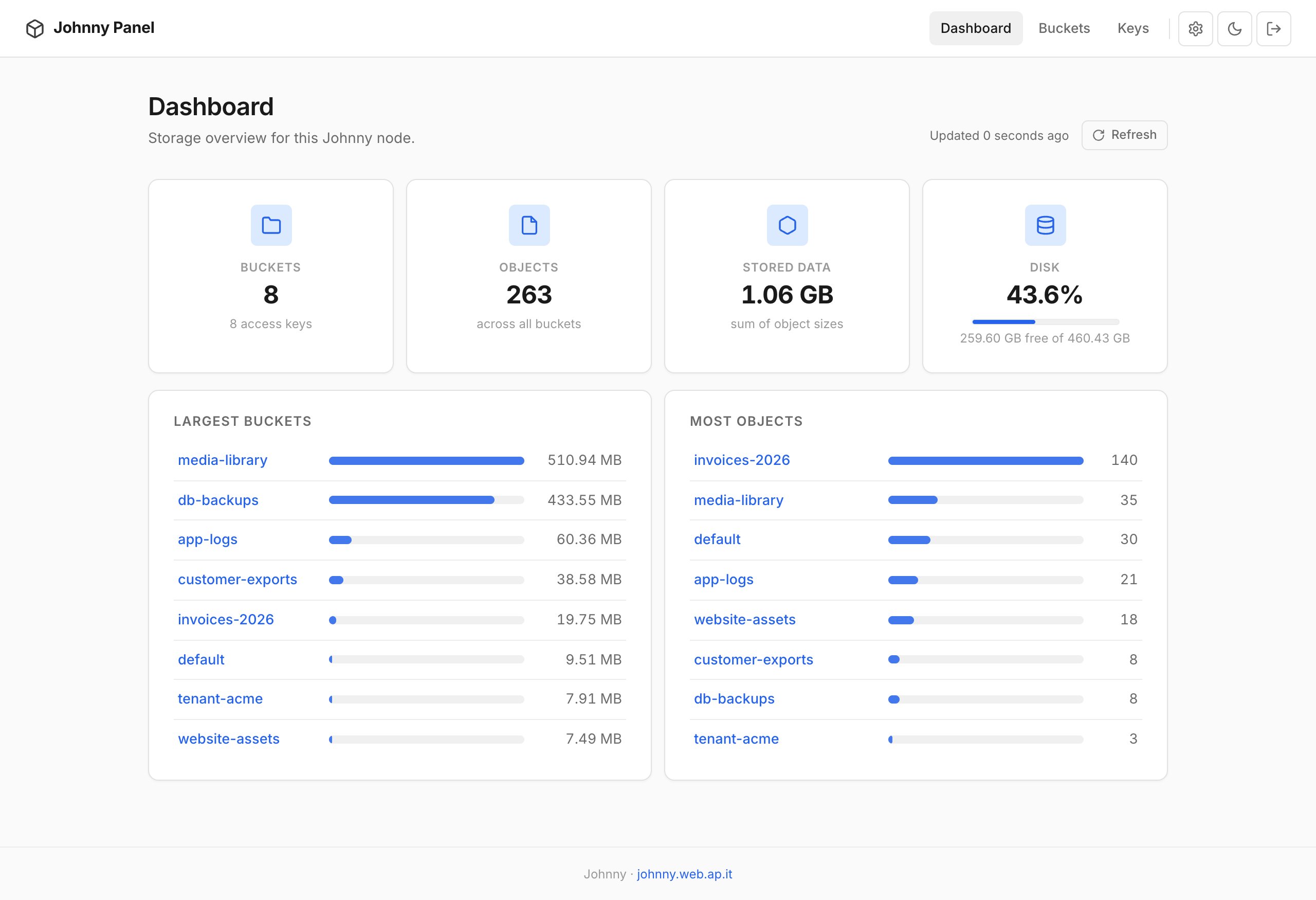The width and height of the screenshot is (1316, 900).
Task: Click the 433.55 MB value
Action: (x=584, y=500)
